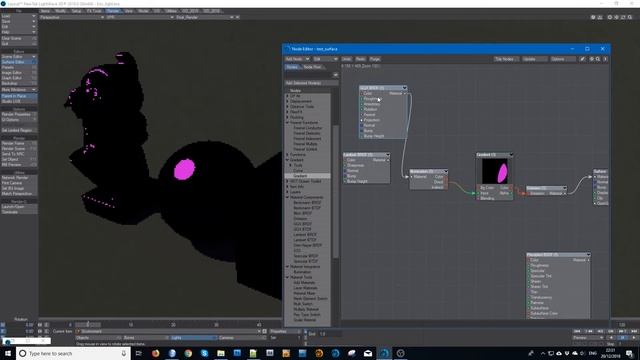The width and height of the screenshot is (640, 360).
Task: Toggle the second rotation axis button at bottom-left
Action: (x=3, y=331)
